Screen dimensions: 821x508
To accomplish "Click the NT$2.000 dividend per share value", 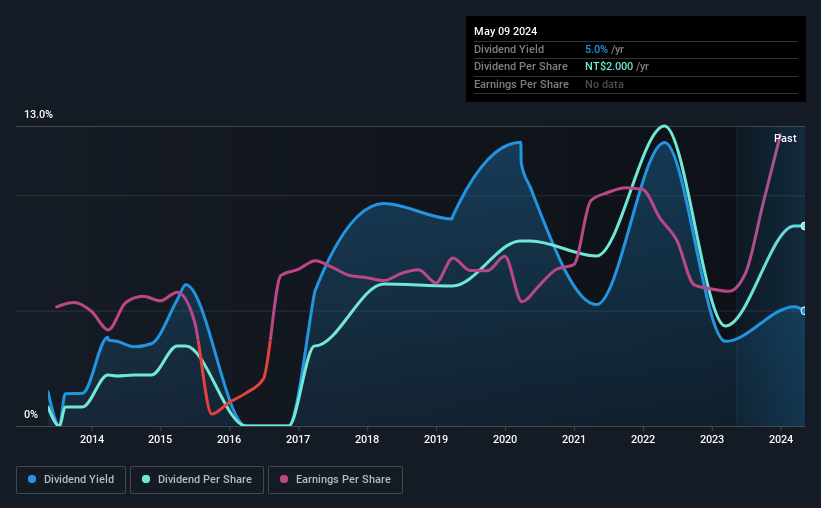I will point(609,67).
